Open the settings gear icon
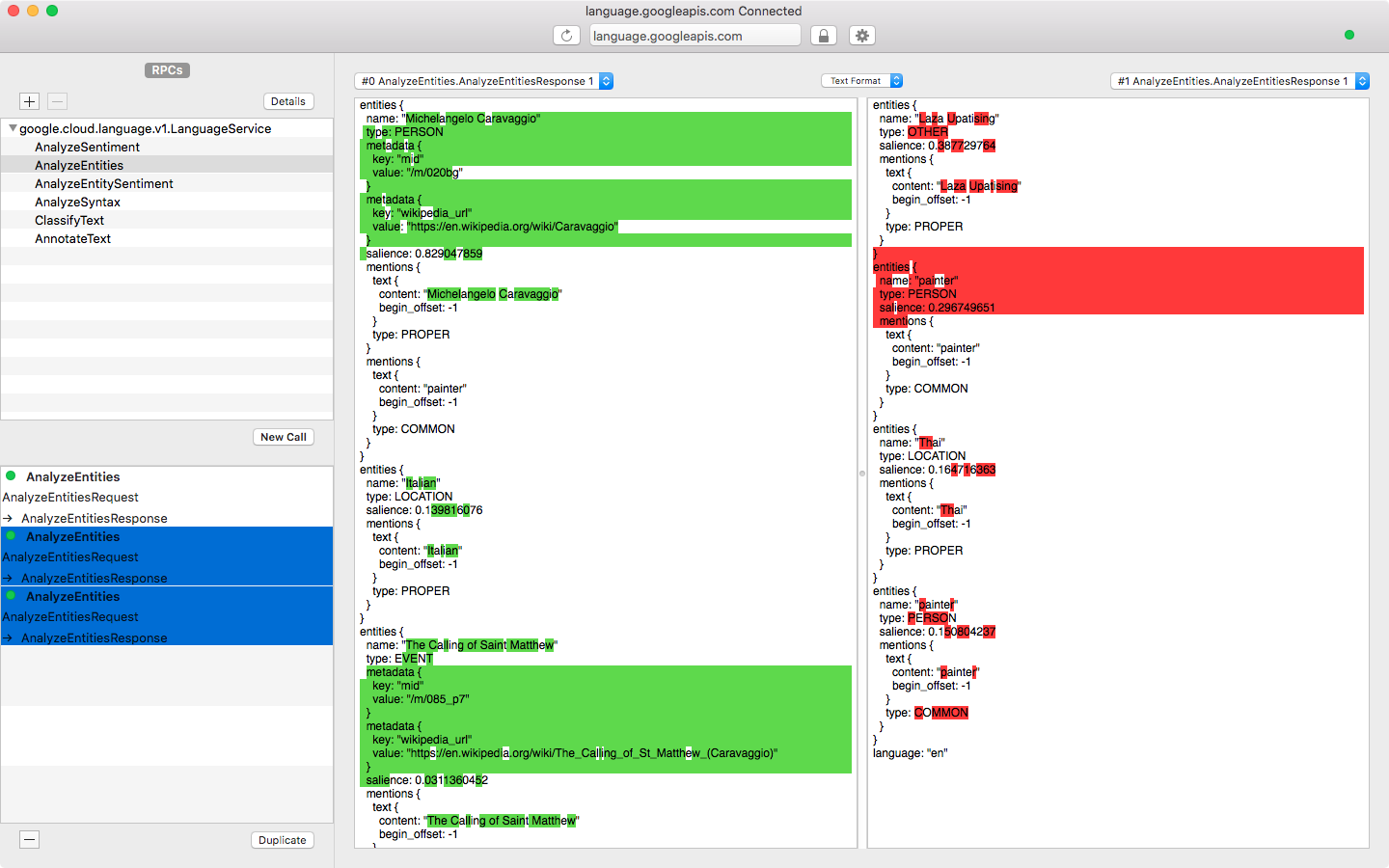Image resolution: width=1389 pixels, height=868 pixels. pyautogui.click(x=861, y=36)
